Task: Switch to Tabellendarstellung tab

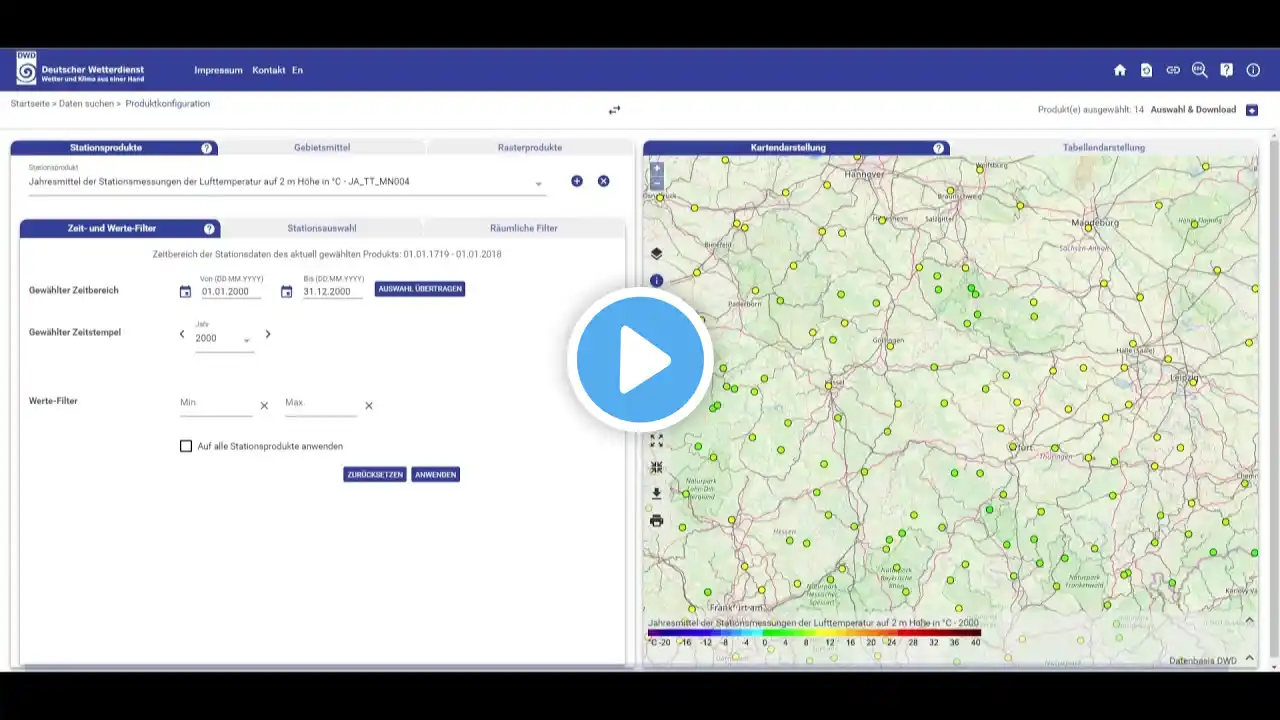Action: 1104,148
